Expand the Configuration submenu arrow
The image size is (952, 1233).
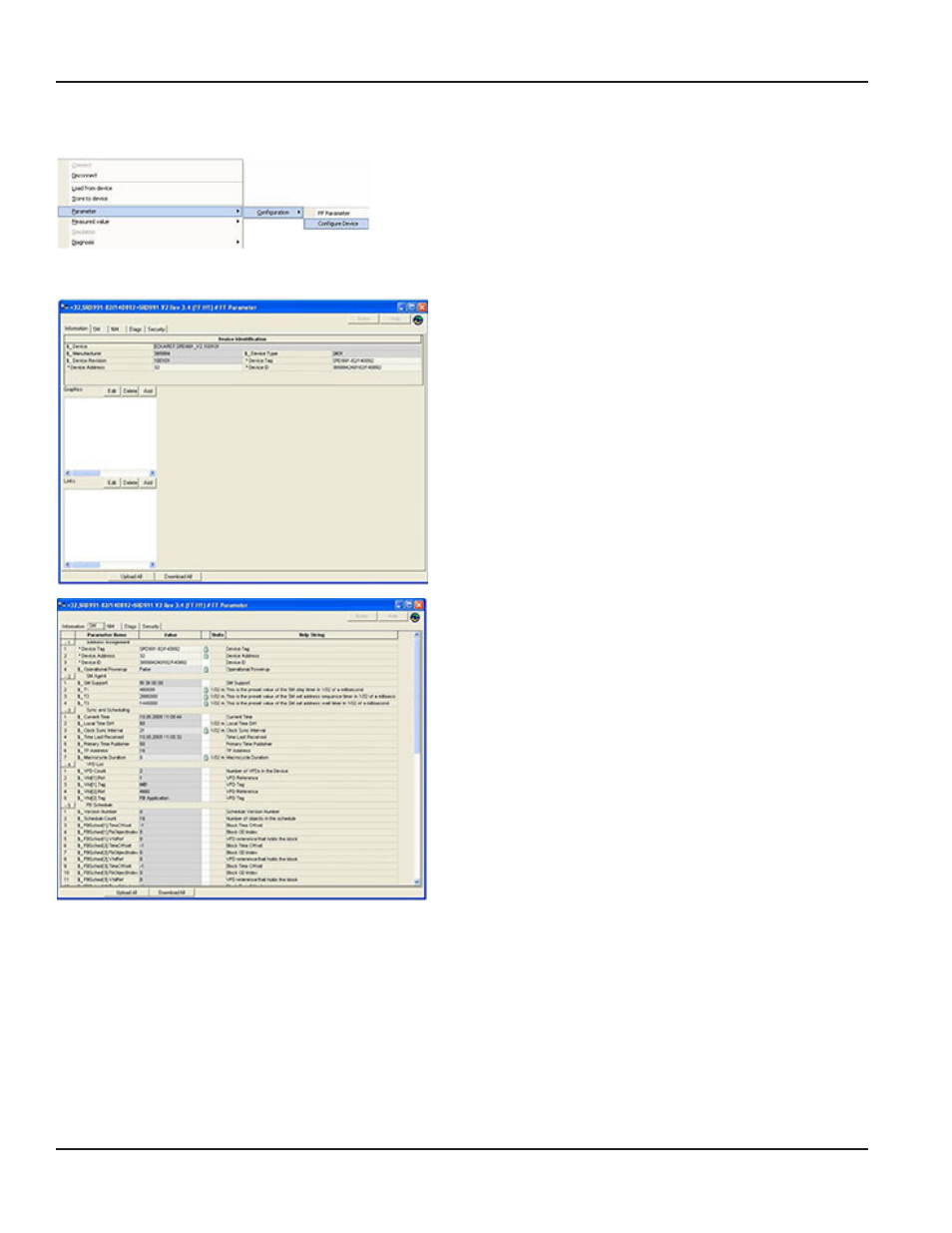point(297,212)
